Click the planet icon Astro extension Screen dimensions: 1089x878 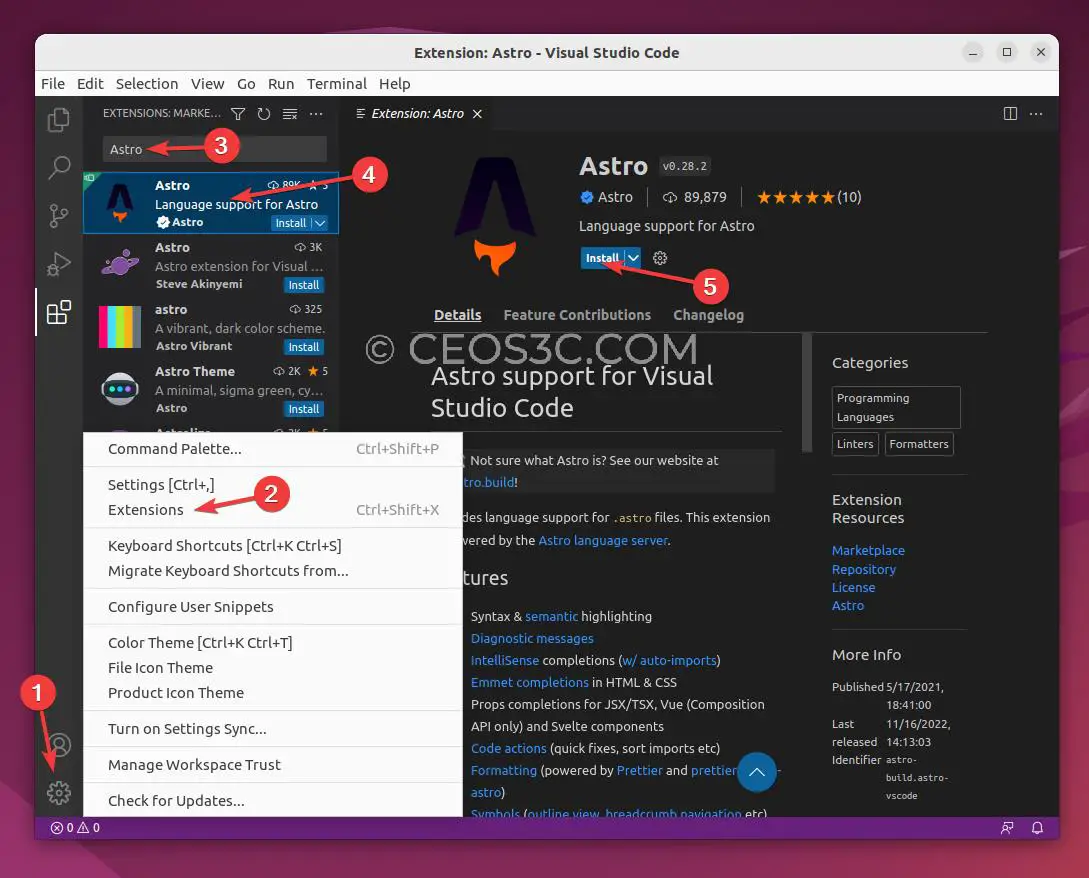120,265
